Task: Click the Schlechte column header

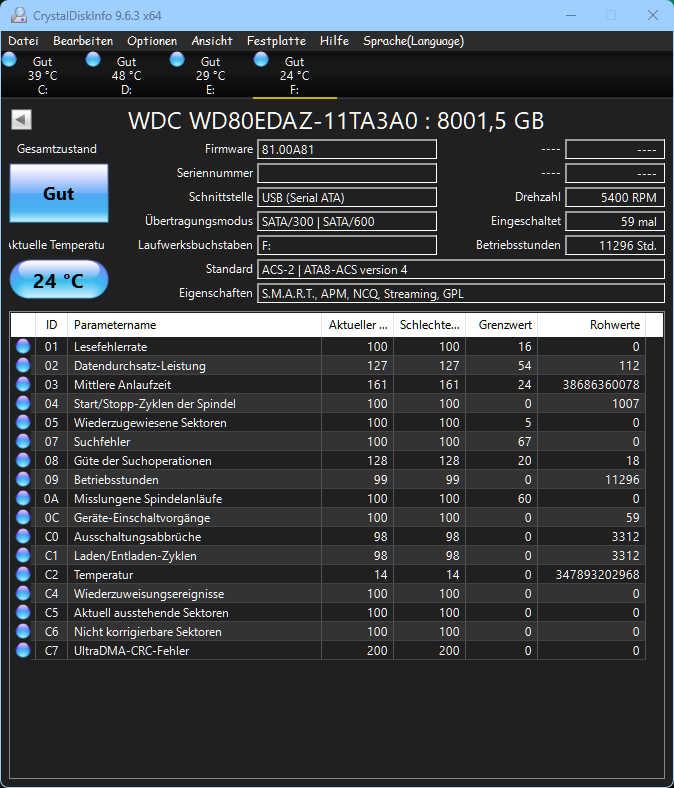Action: pyautogui.click(x=429, y=325)
